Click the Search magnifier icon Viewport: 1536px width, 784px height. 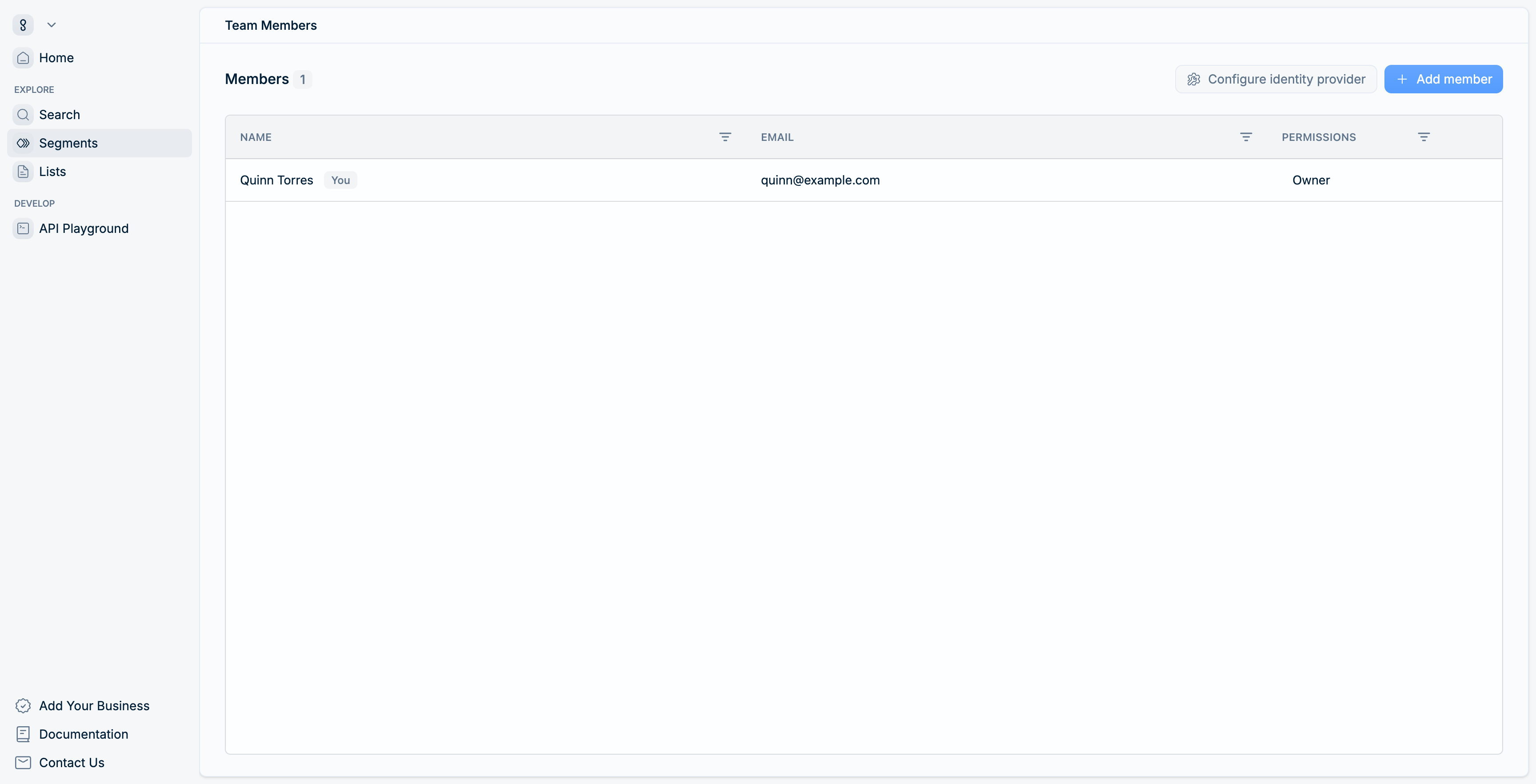pyautogui.click(x=23, y=115)
